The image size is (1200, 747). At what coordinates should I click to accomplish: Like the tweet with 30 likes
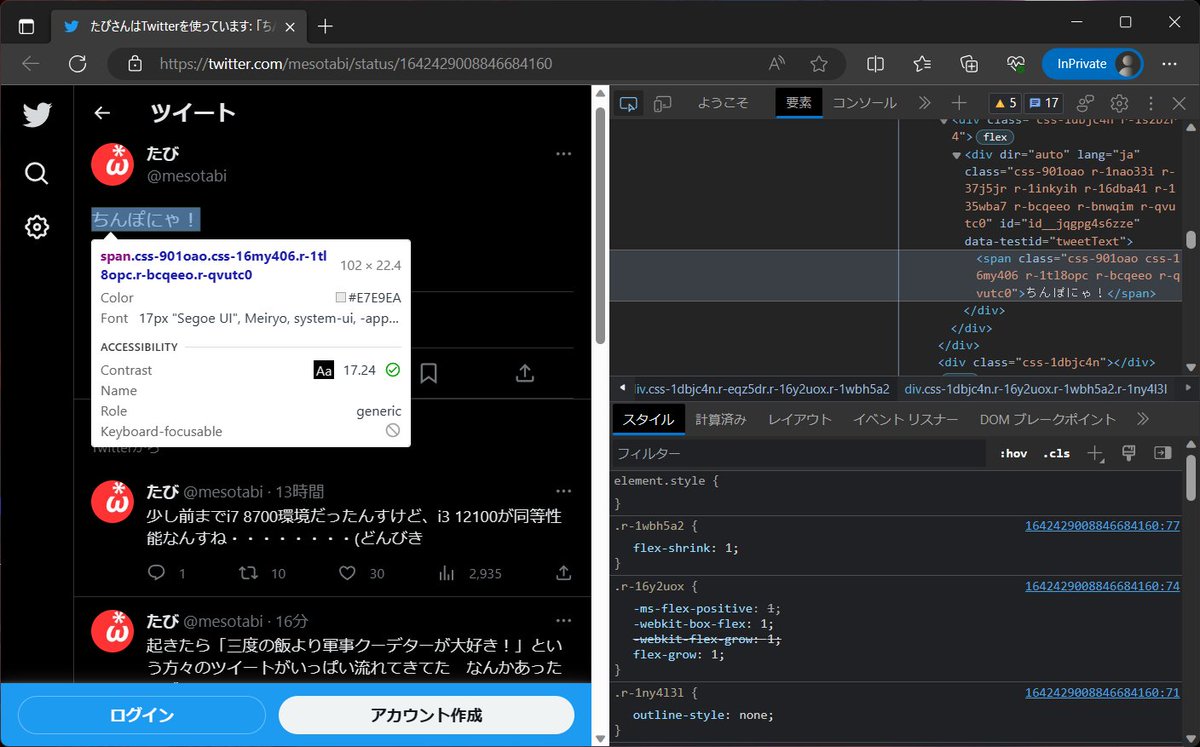click(347, 573)
